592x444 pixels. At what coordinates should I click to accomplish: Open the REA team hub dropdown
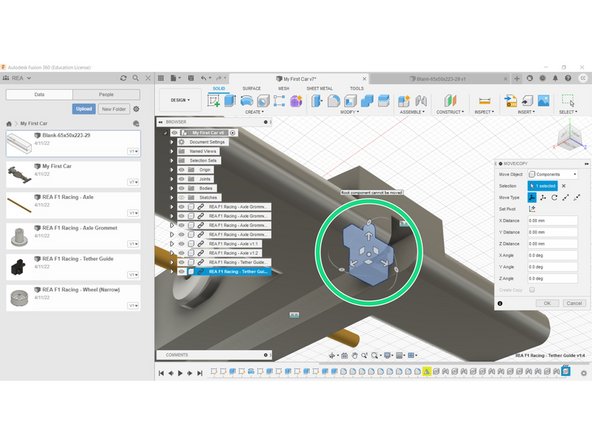tap(17, 78)
